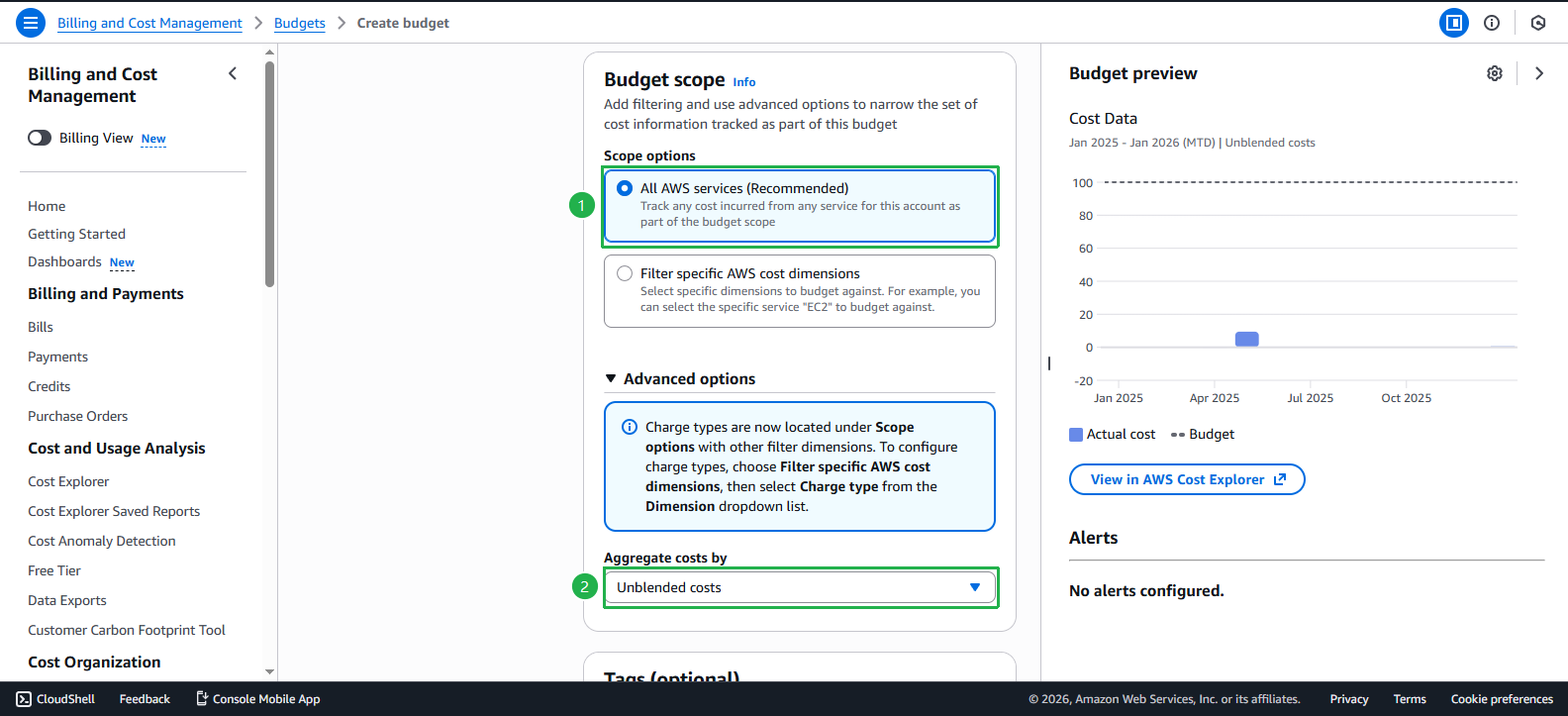
Task: Click the blue actual cost bar in chart
Action: point(1247,340)
